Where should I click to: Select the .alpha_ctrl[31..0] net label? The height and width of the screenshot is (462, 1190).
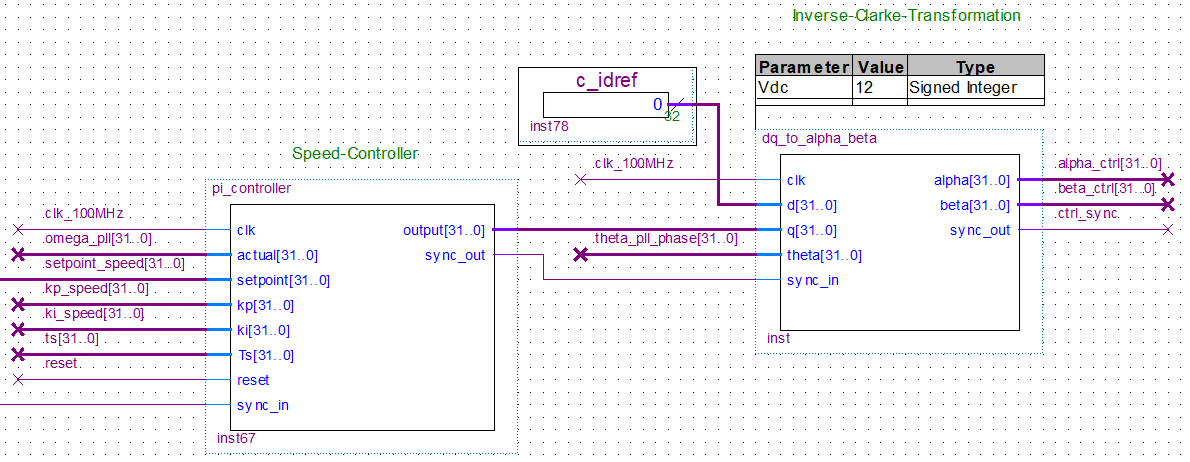pyautogui.click(x=1108, y=163)
